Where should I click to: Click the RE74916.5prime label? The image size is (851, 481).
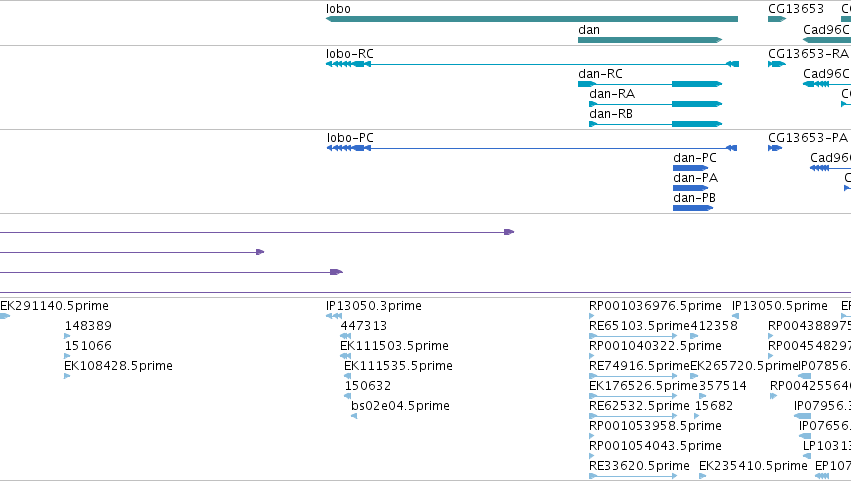(x=639, y=366)
